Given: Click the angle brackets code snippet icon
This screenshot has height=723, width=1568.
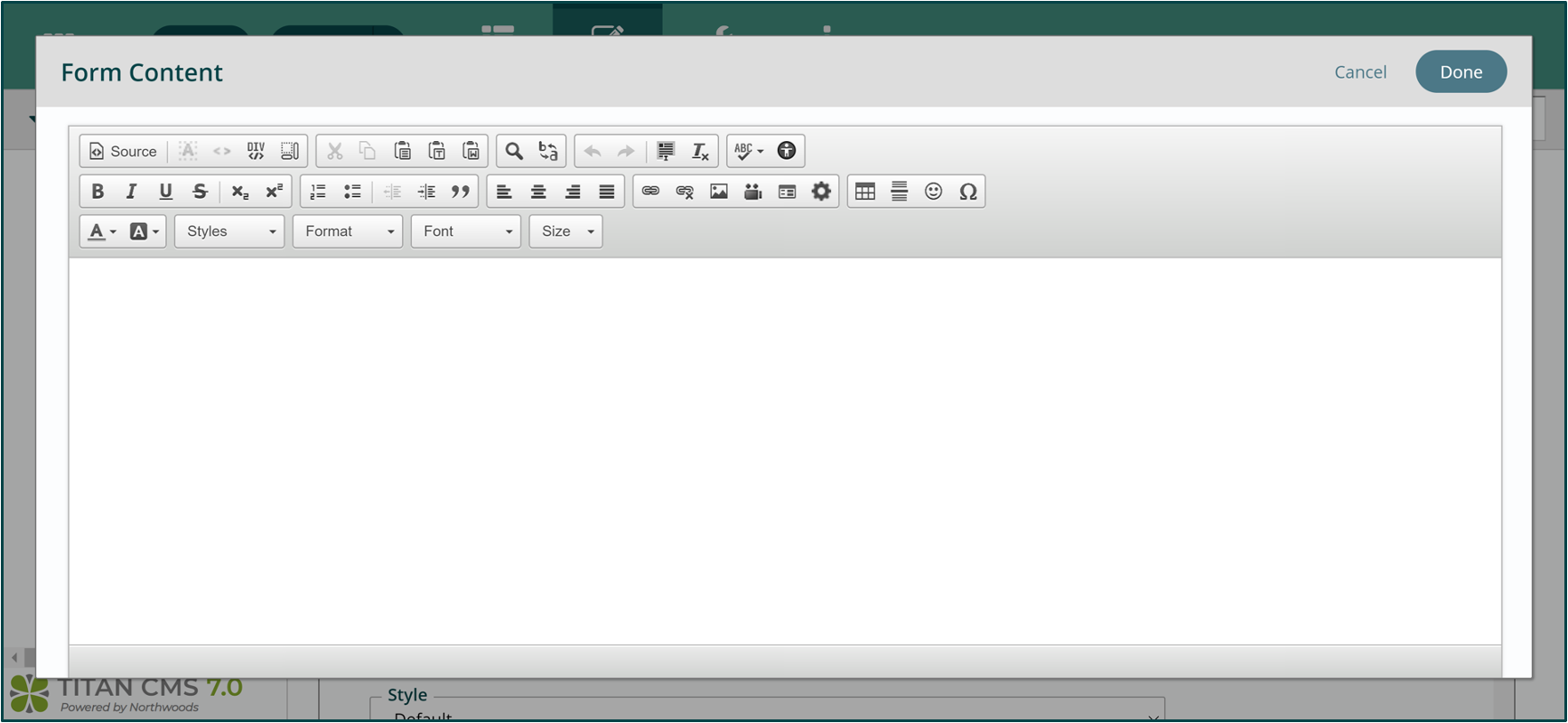Looking at the screenshot, I should pyautogui.click(x=222, y=151).
